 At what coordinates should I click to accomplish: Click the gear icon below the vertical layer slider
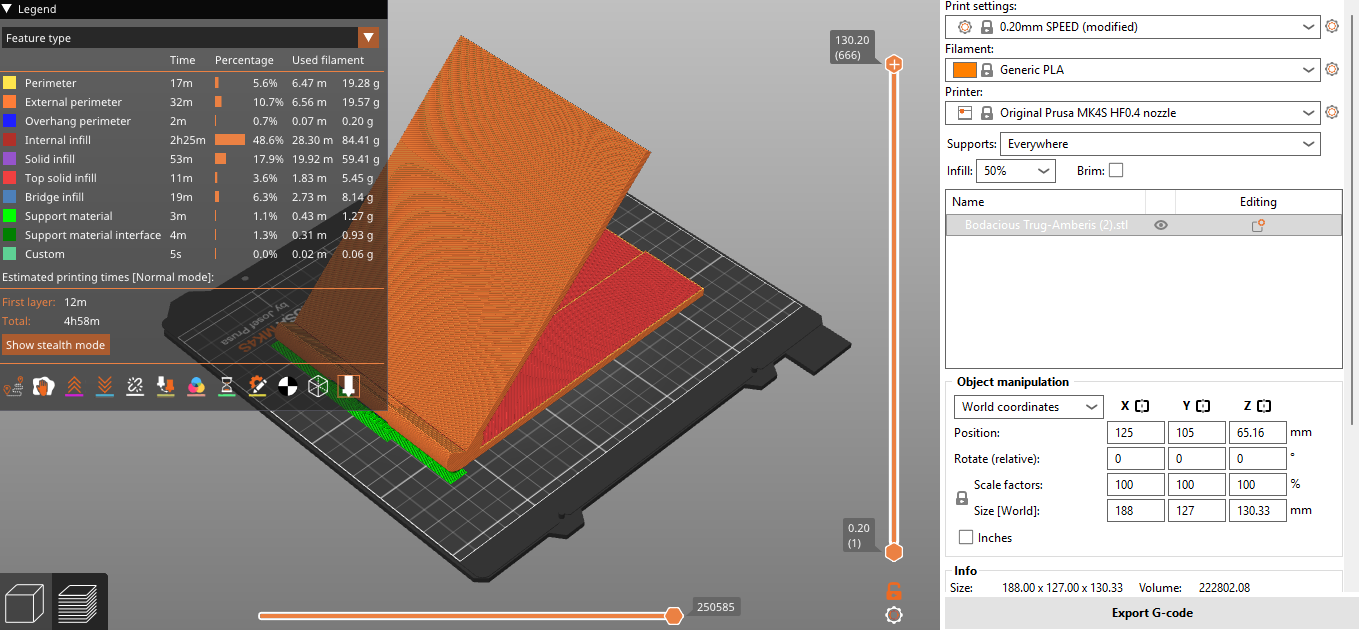point(894,615)
